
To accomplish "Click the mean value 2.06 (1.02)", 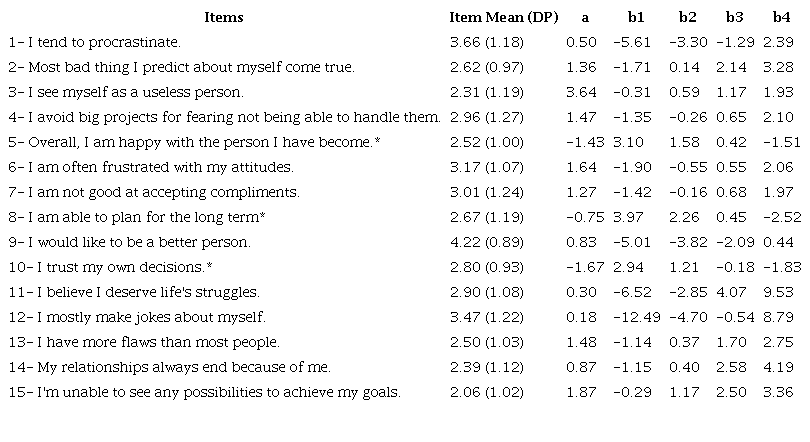I will 485,392.
